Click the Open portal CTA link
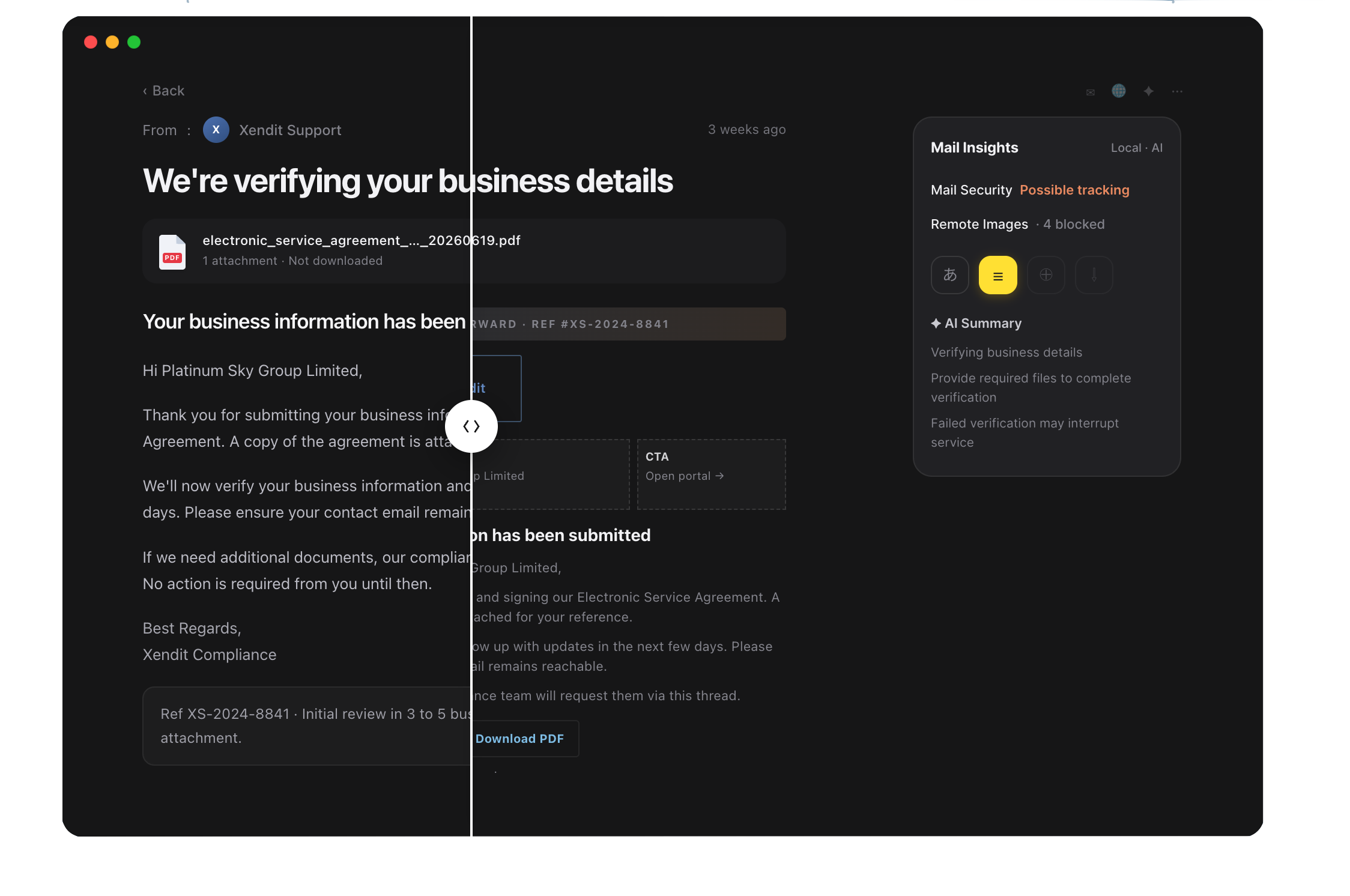The image size is (1350, 896). point(685,476)
